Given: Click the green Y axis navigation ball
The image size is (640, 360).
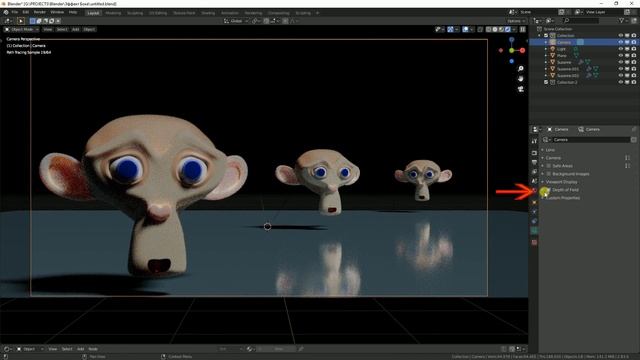Looking at the screenshot, I should [512, 50].
